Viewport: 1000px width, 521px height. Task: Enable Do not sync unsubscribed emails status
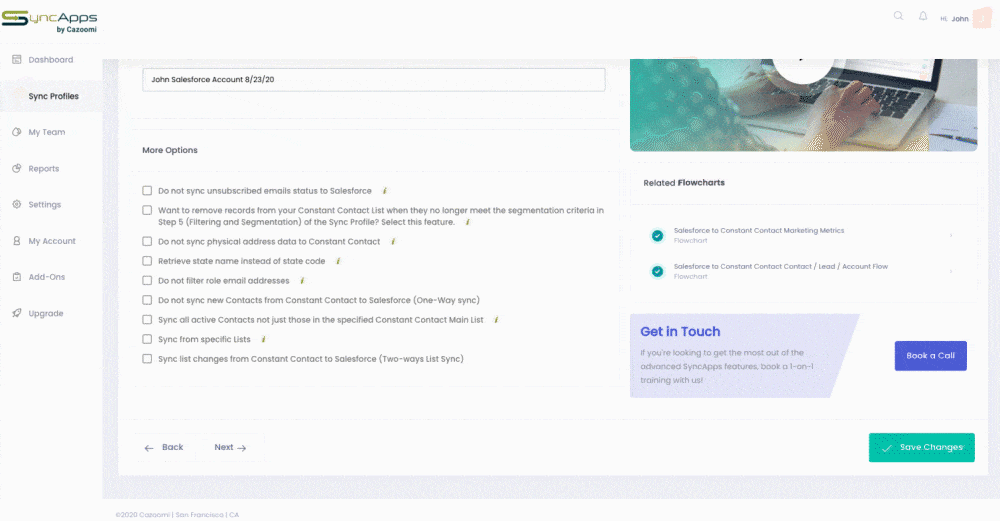click(x=147, y=191)
